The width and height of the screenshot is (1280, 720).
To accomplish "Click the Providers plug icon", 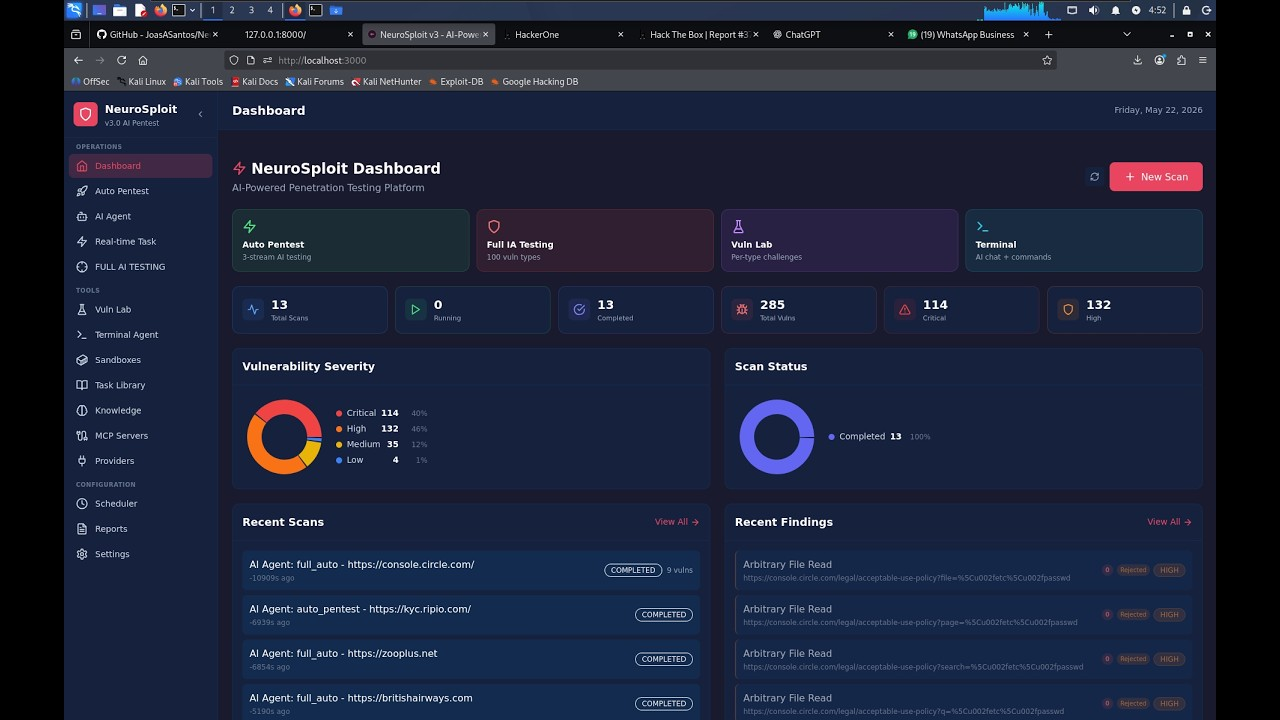I will pyautogui.click(x=83, y=461).
